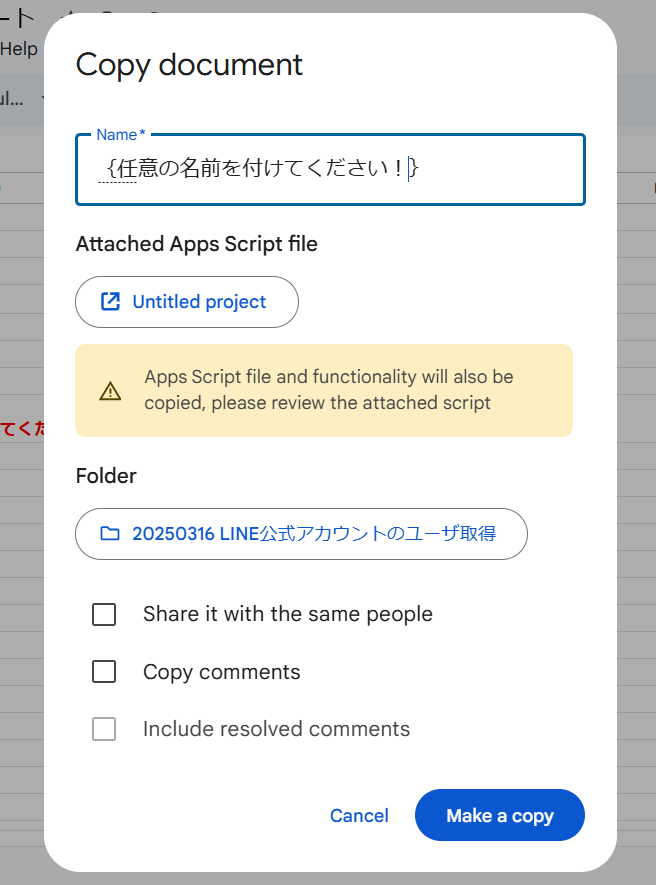Click the red Japanese text behind the dialog
This screenshot has width=656, height=885.
[22, 429]
